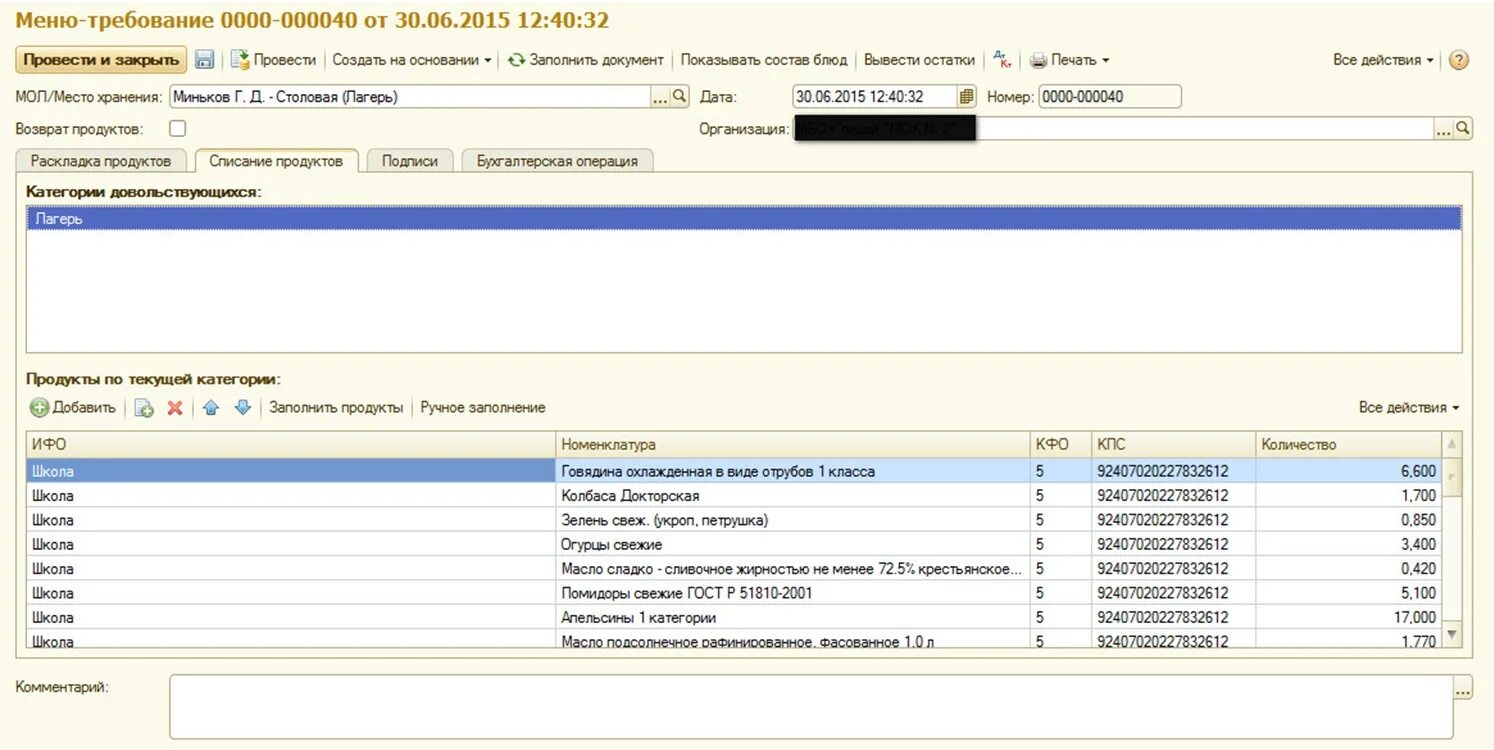The width and height of the screenshot is (1494, 750).
Task: Open the Бухгалтерская операция tab
Action: tap(557, 161)
